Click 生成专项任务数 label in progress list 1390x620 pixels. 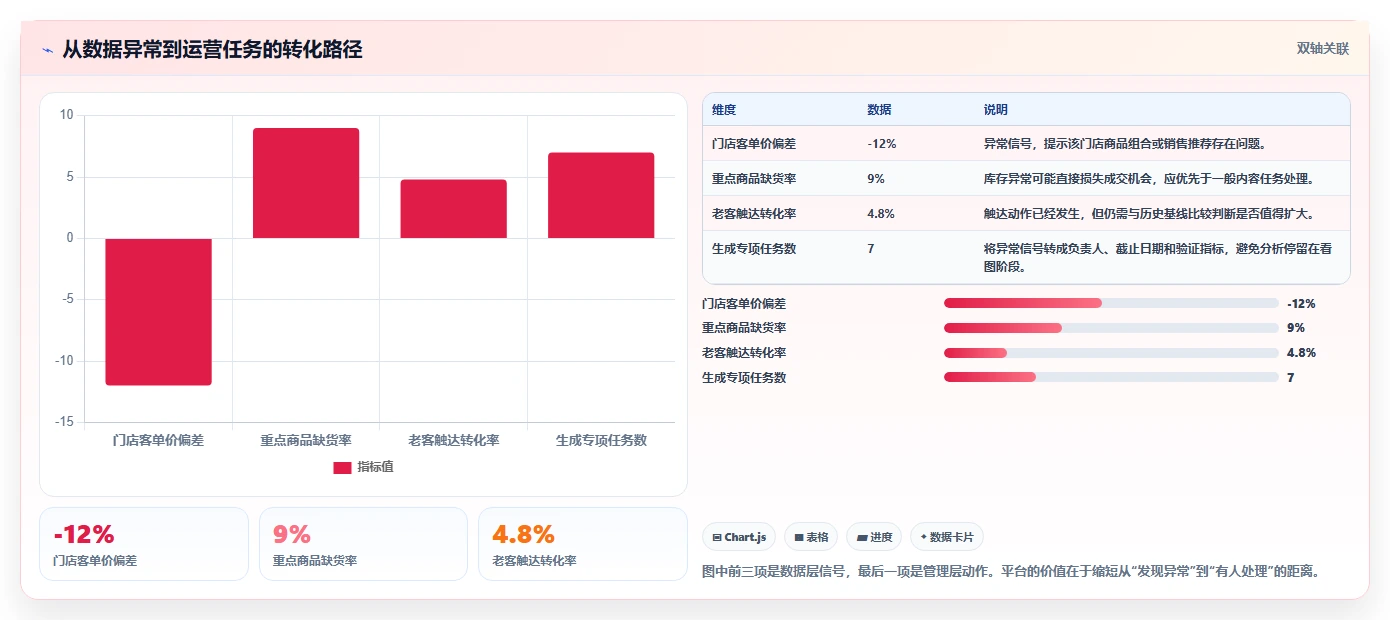tap(744, 378)
